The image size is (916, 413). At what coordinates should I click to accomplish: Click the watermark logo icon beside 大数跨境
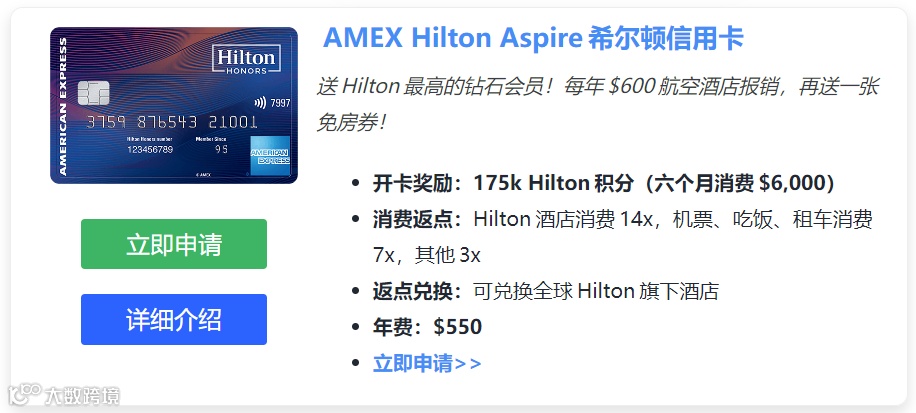click(x=25, y=395)
